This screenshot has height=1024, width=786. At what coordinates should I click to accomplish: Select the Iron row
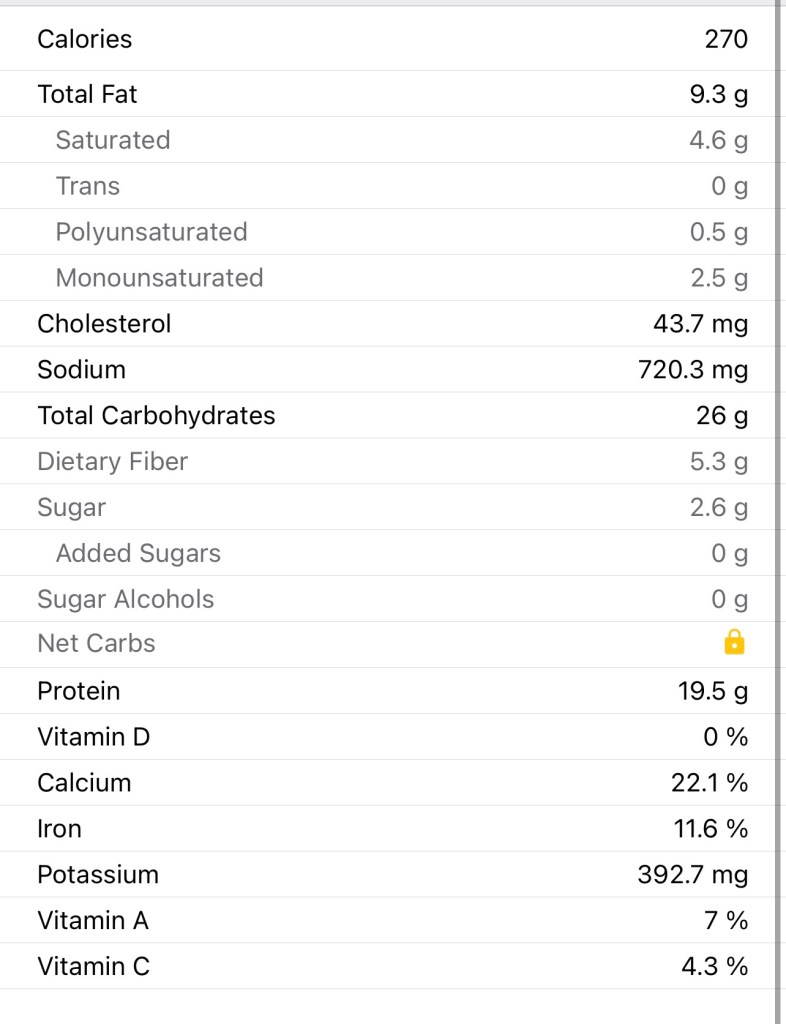(390, 829)
